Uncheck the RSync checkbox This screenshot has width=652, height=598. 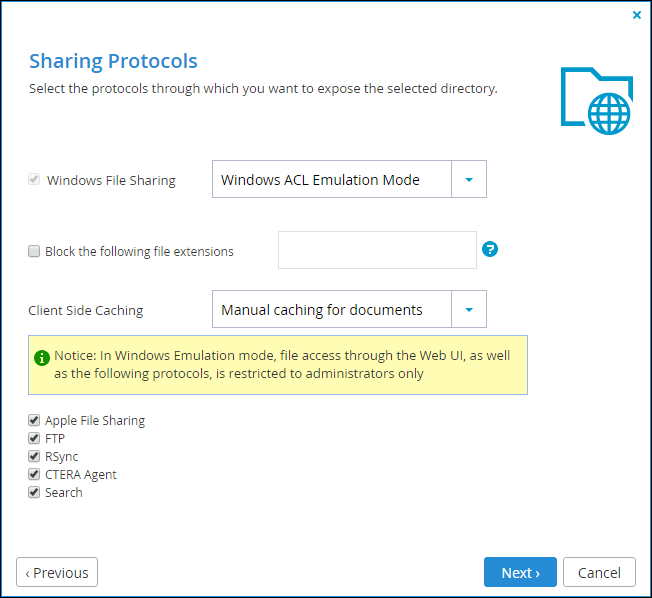point(34,456)
